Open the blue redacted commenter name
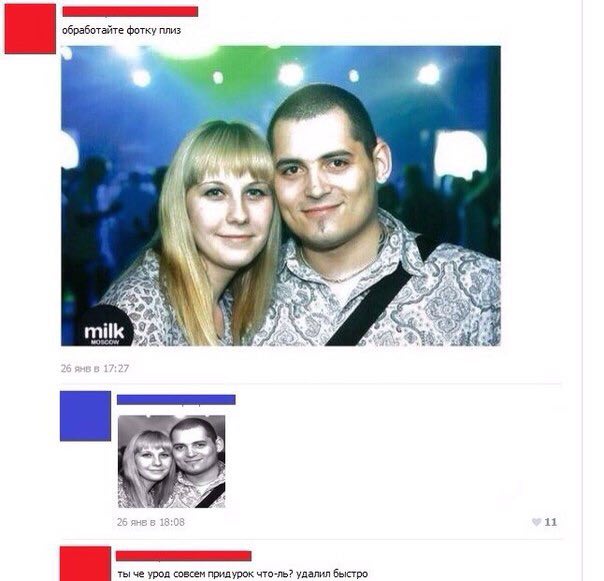Viewport: 604px width, 581px height. click(x=176, y=400)
